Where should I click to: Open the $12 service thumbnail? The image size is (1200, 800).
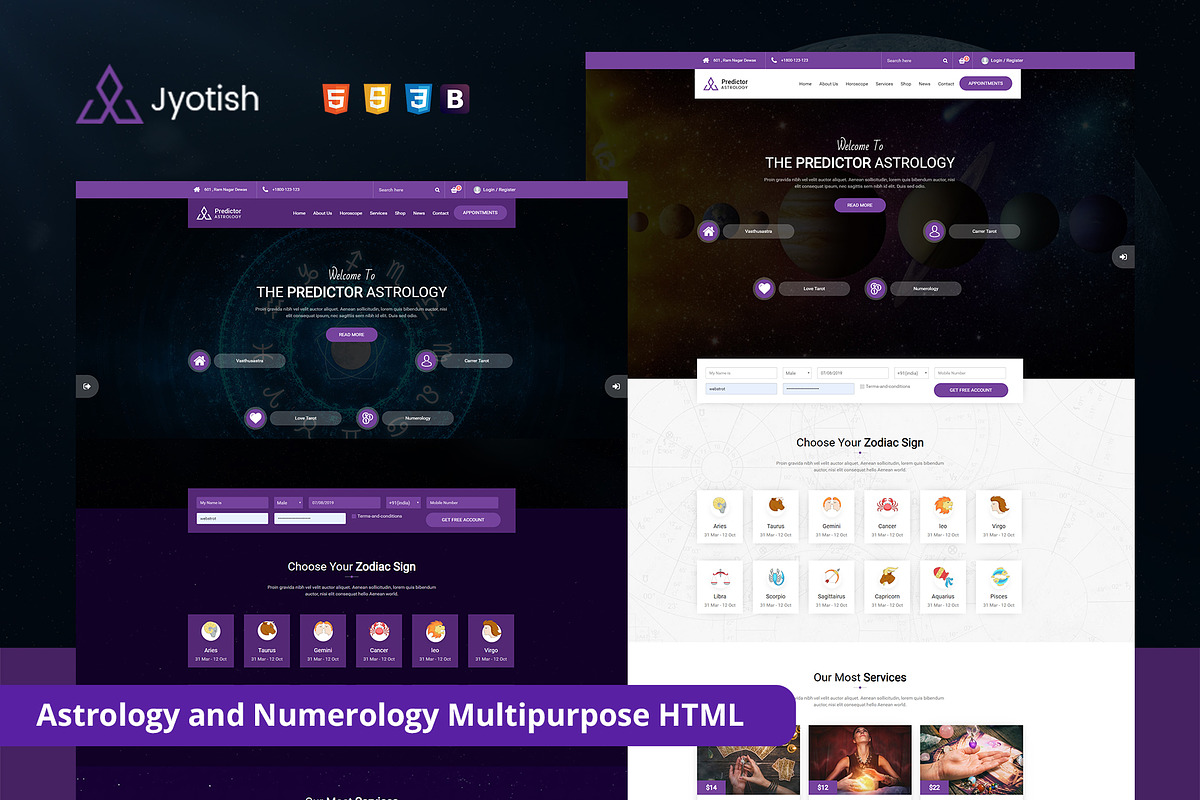pyautogui.click(x=860, y=762)
